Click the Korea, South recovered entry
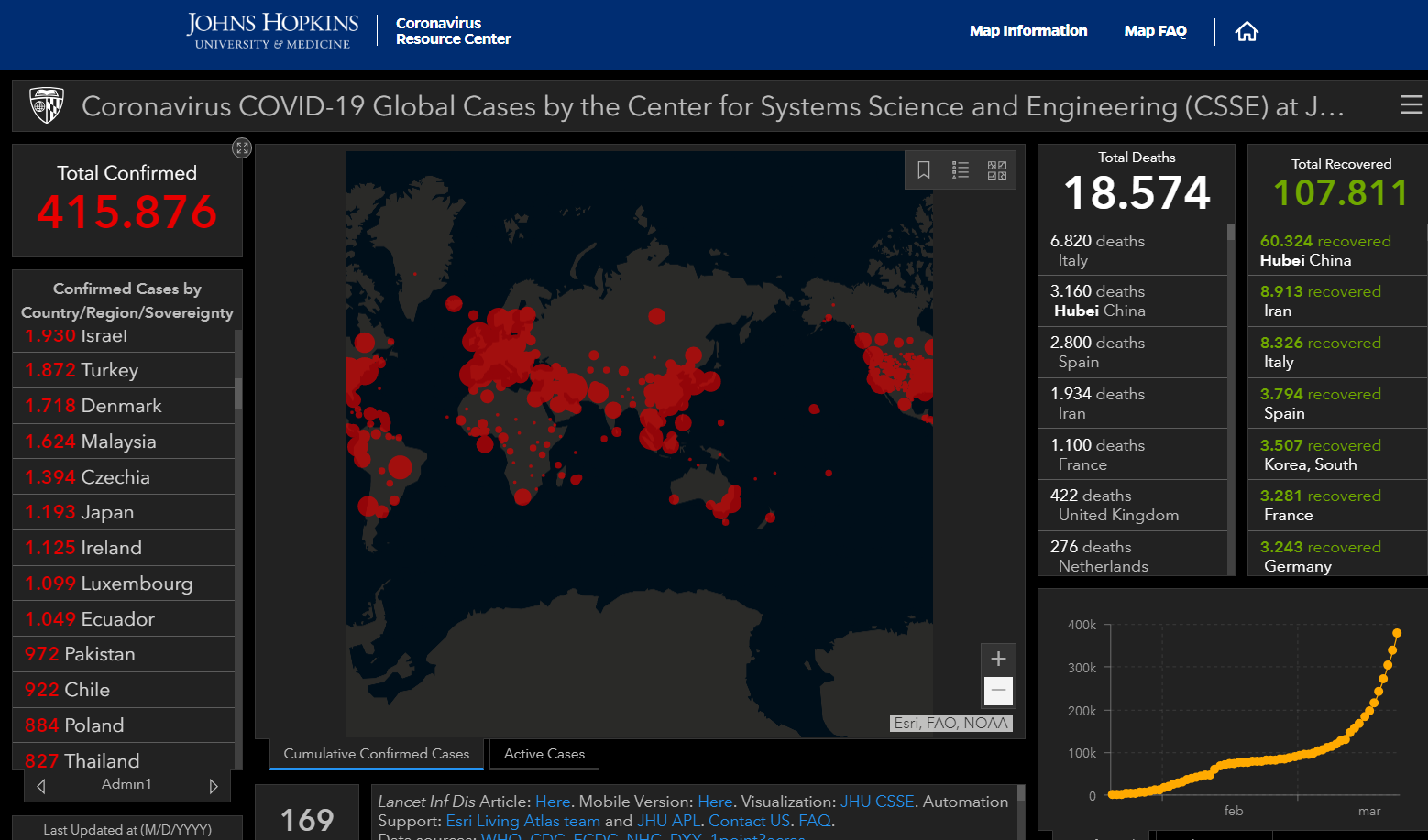Image resolution: width=1428 pixels, height=840 pixels. 1338,454
